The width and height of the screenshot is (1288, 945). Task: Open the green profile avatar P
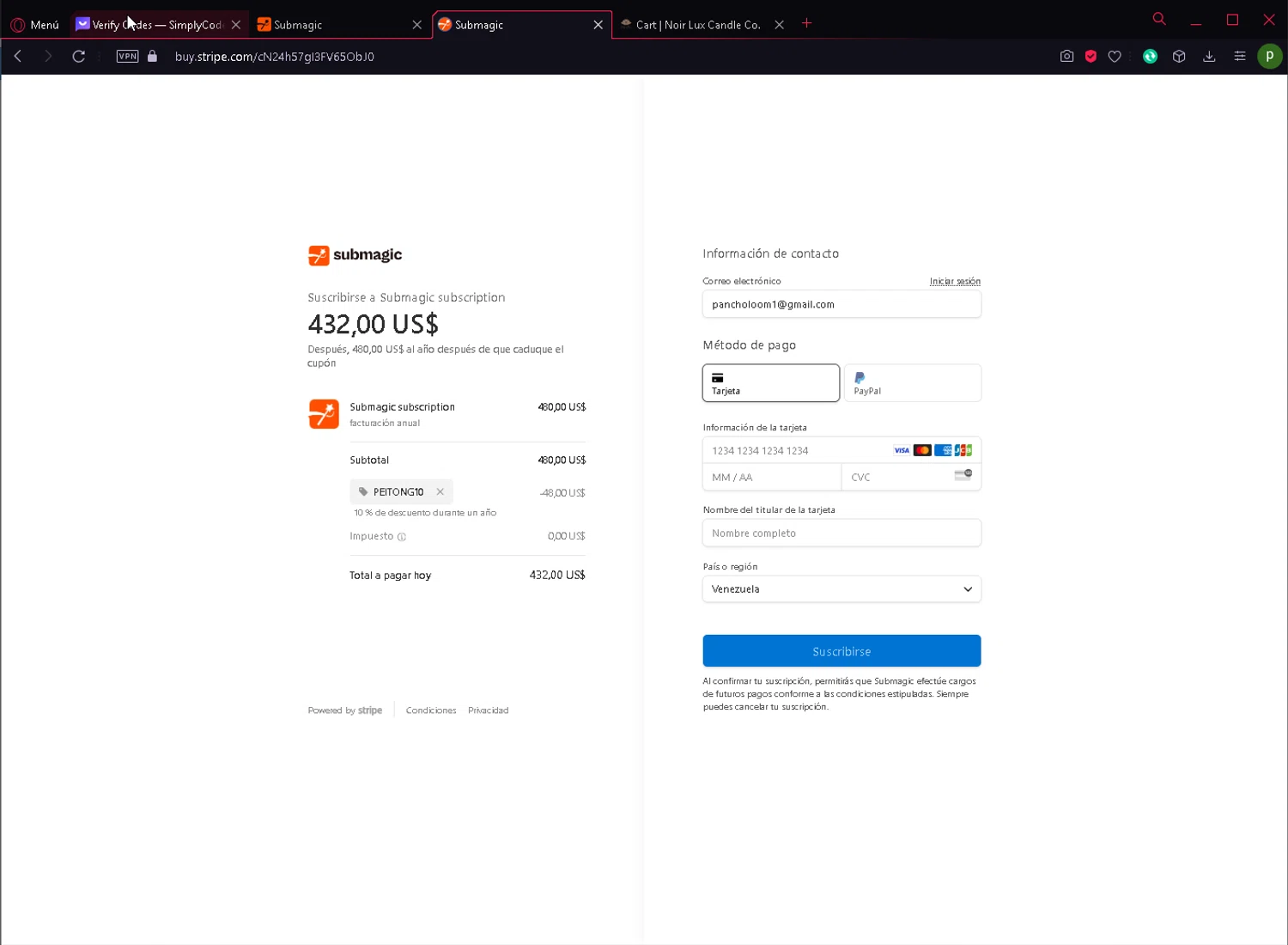1270,56
